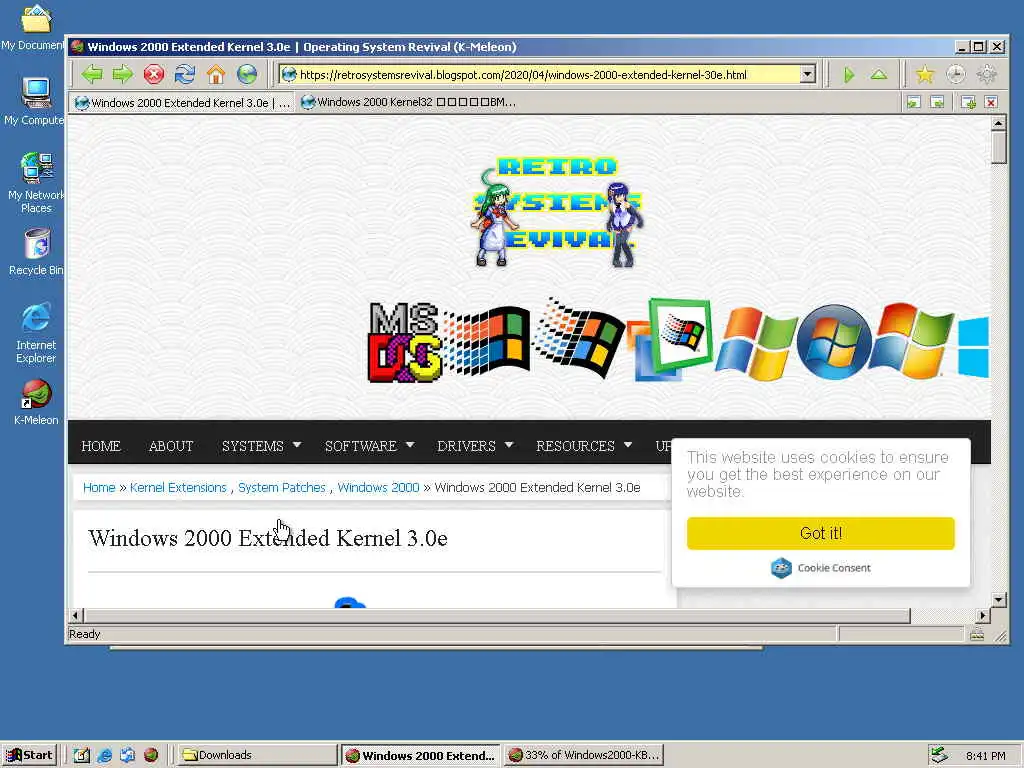Follow the Kernel Extensions breadcrumb link
1024x768 pixels.
(178, 488)
